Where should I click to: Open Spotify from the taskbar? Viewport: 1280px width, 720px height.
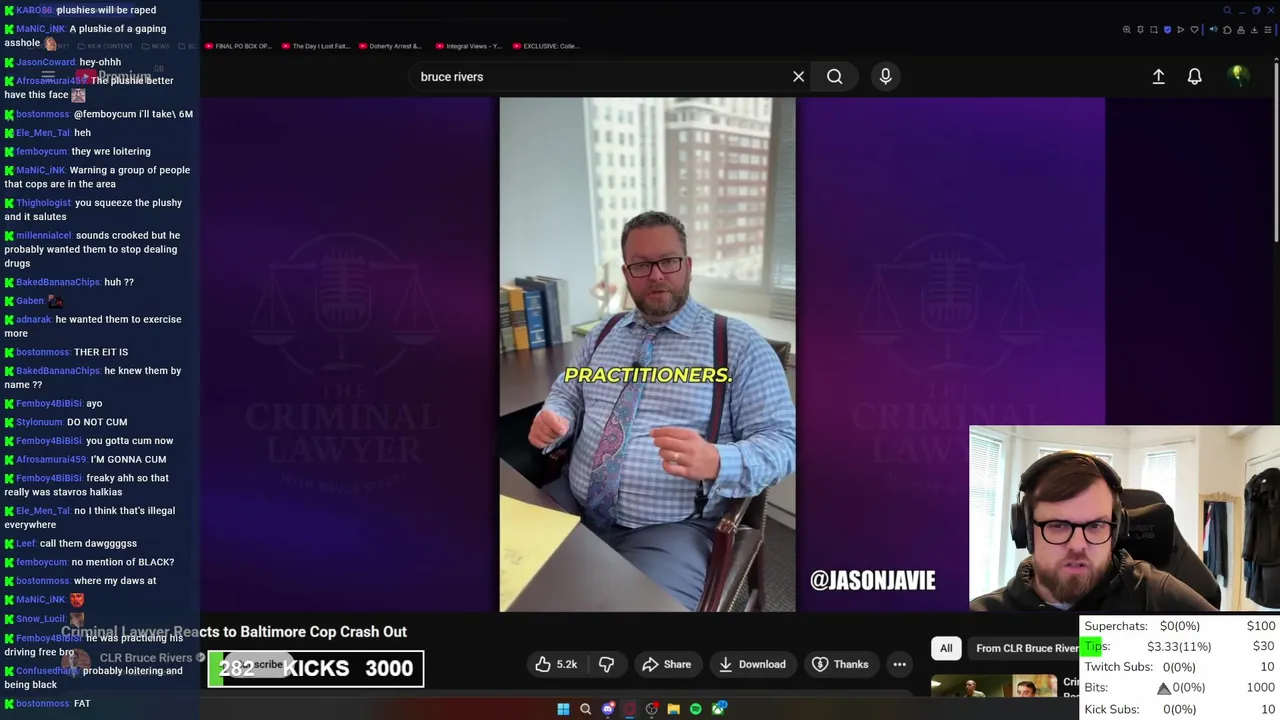[695, 709]
